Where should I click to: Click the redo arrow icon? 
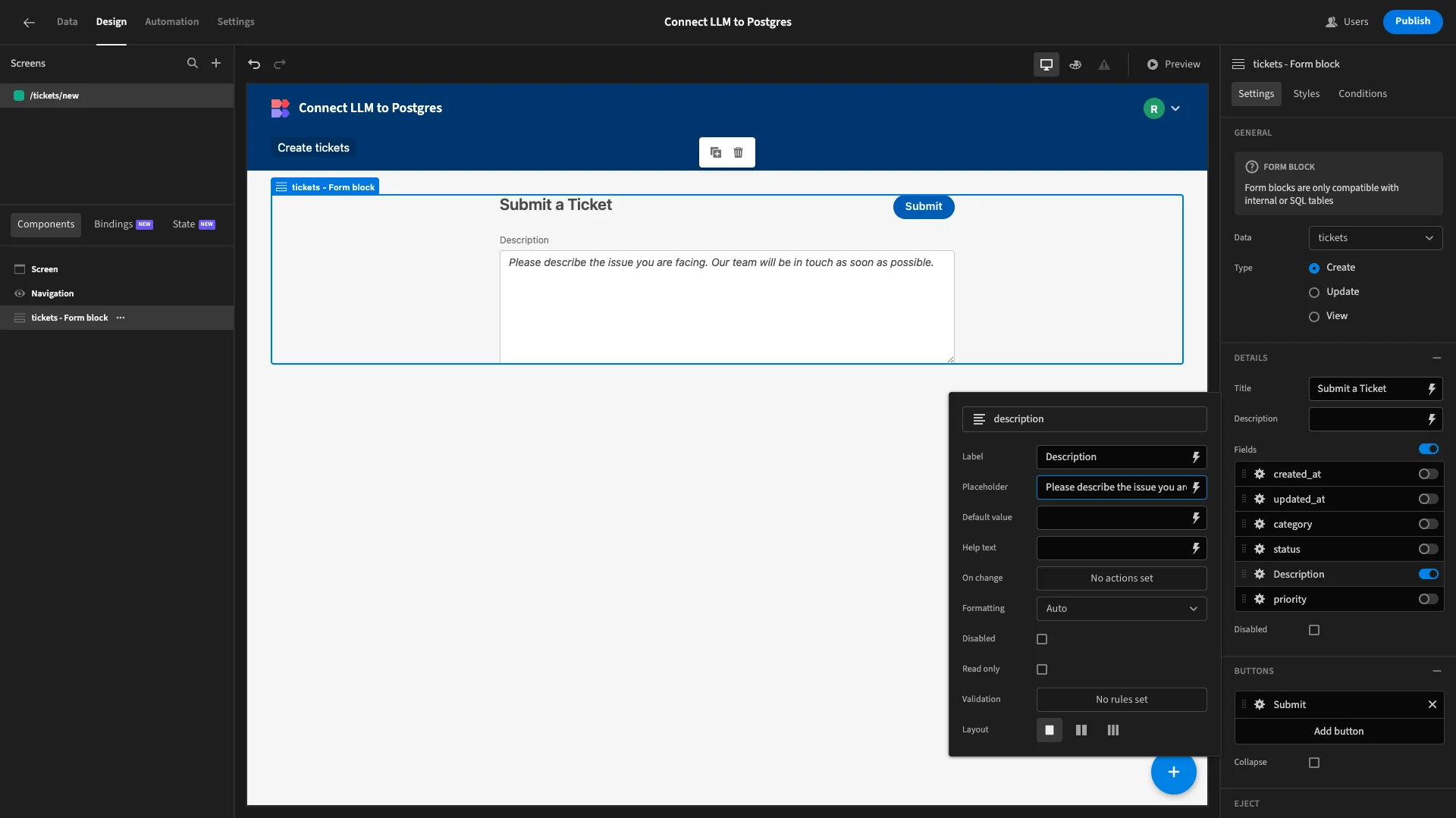click(x=280, y=64)
